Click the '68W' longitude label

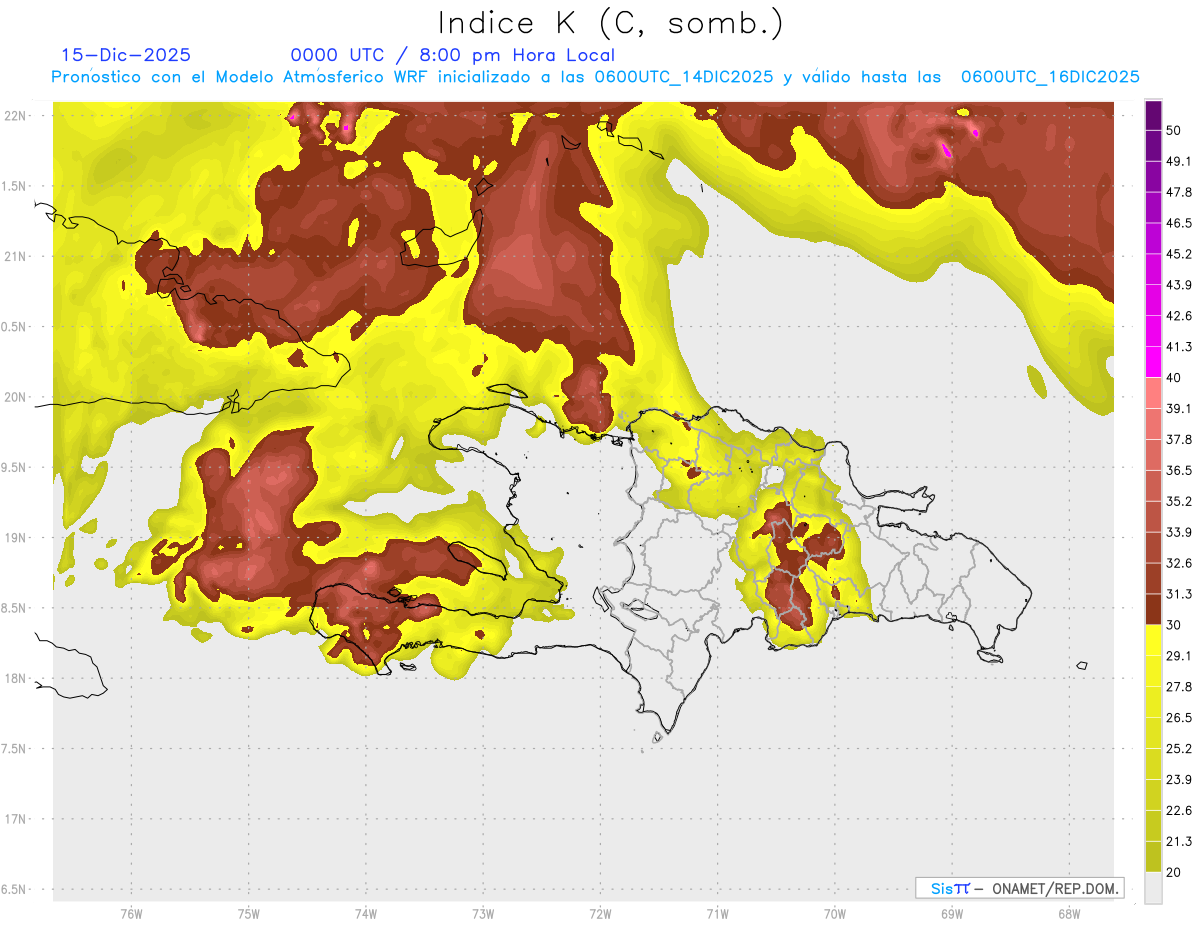[x=1069, y=914]
